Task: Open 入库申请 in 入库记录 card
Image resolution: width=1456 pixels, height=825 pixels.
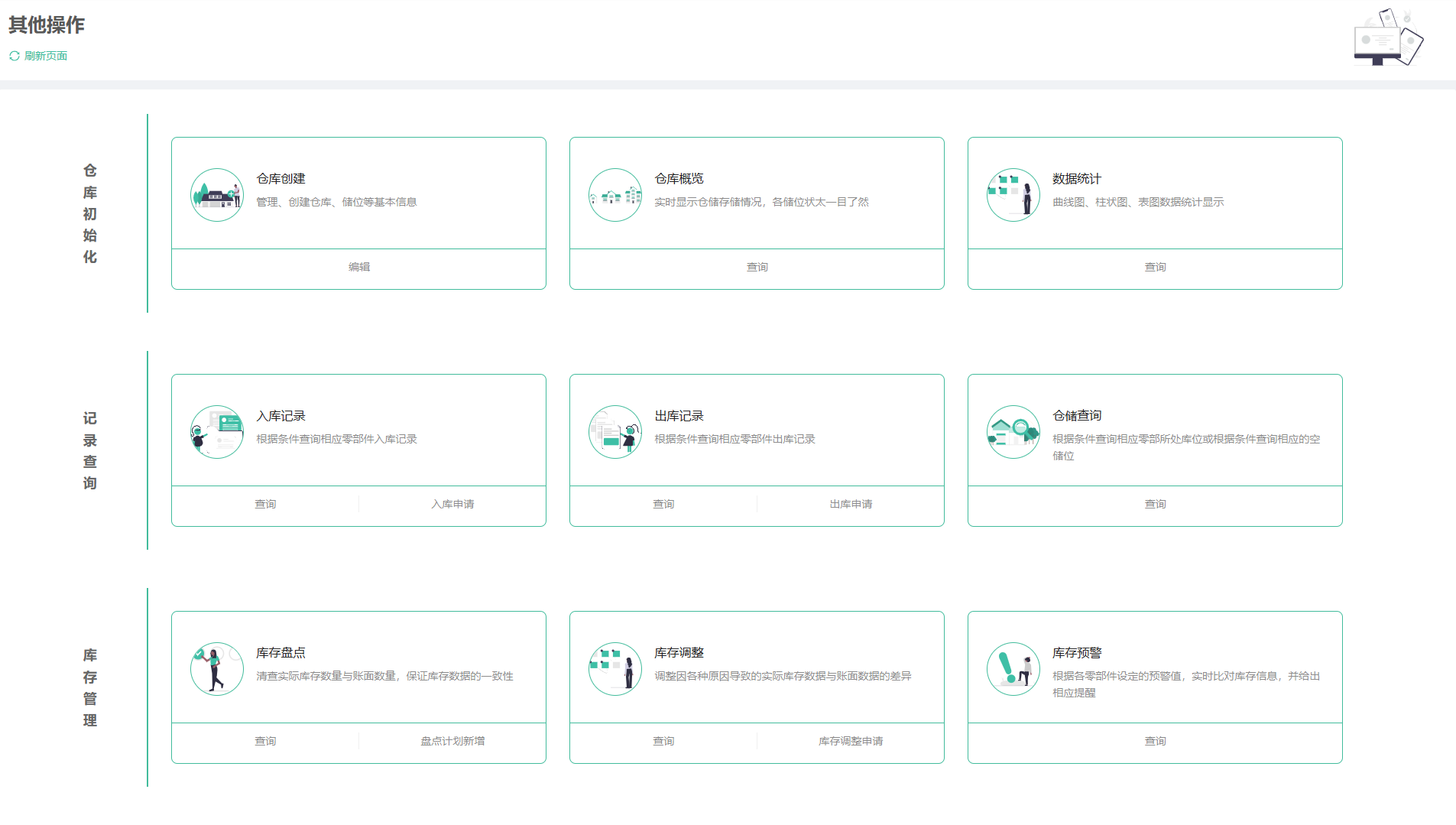Action: coord(452,504)
